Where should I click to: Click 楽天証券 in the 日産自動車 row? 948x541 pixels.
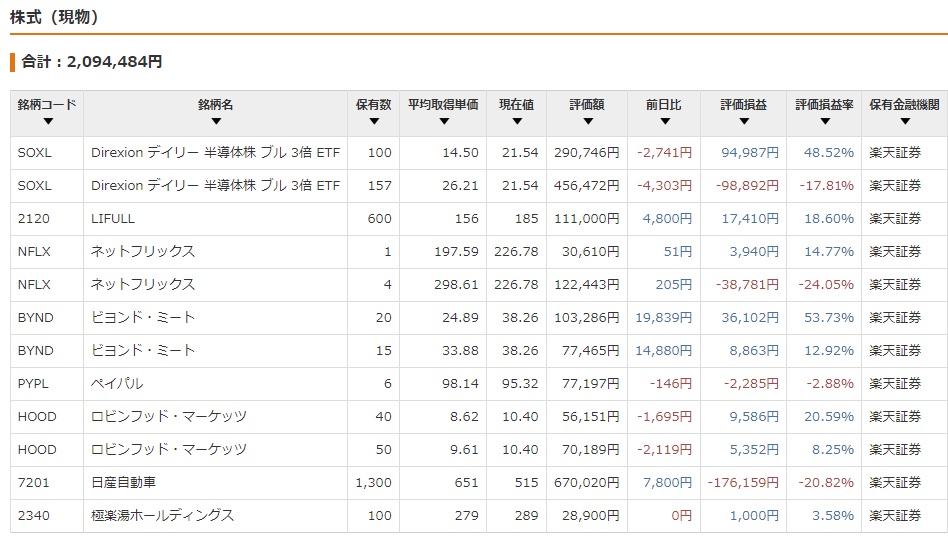point(895,483)
